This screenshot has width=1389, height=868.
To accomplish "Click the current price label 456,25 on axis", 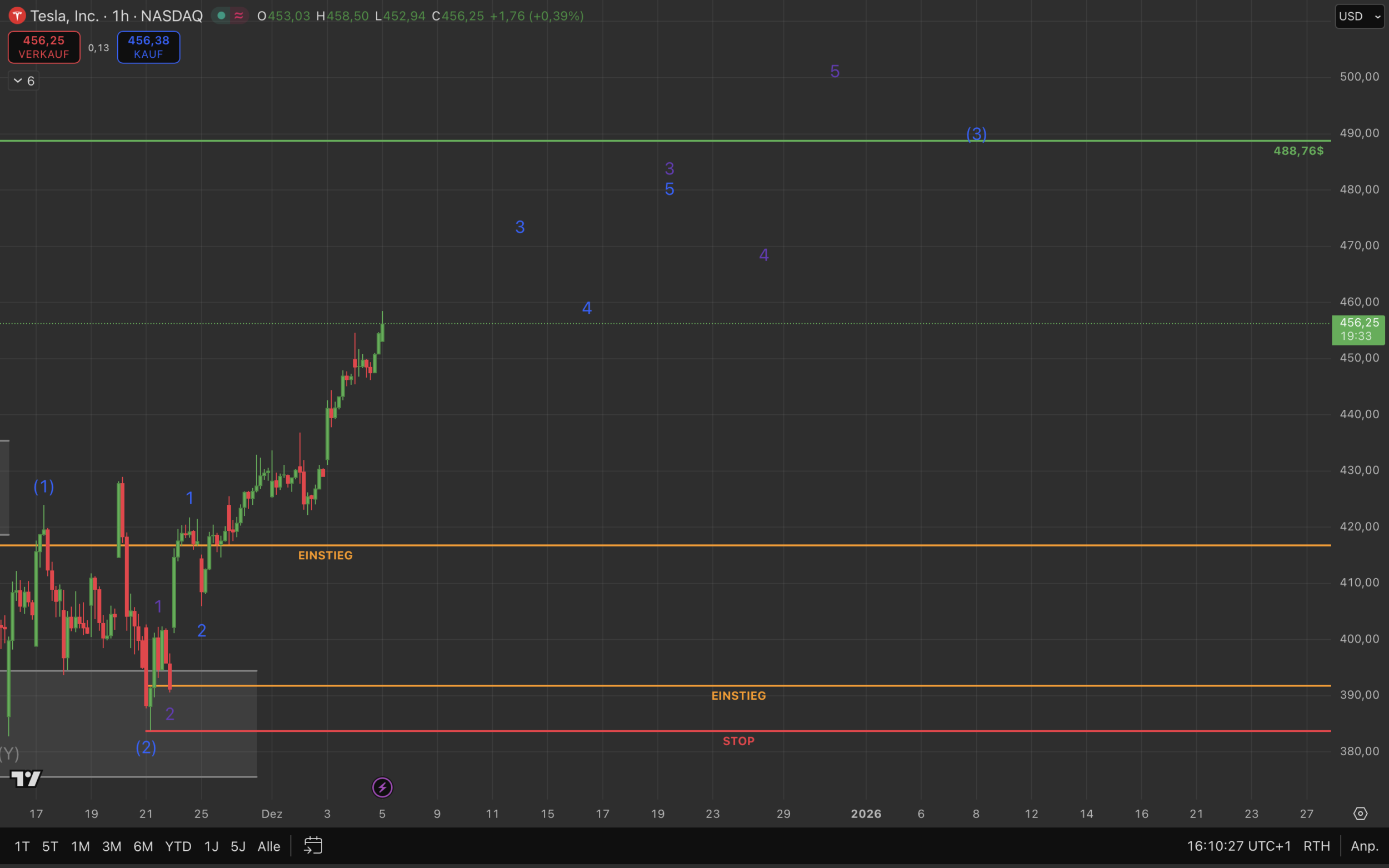I will (x=1358, y=329).
